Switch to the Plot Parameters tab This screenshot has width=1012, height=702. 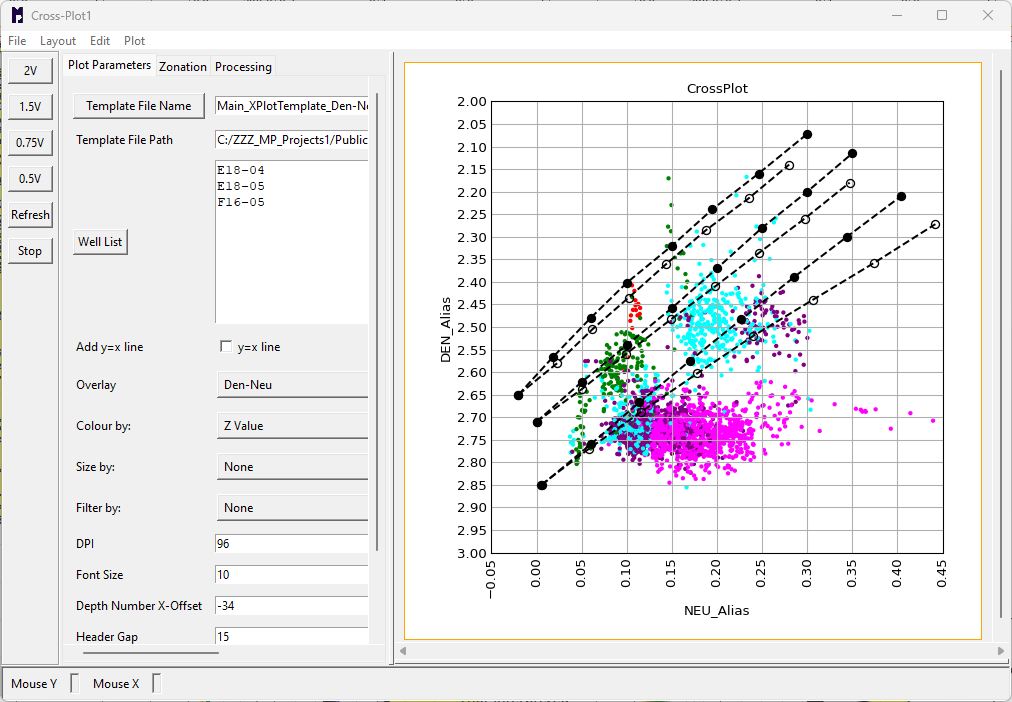click(109, 65)
